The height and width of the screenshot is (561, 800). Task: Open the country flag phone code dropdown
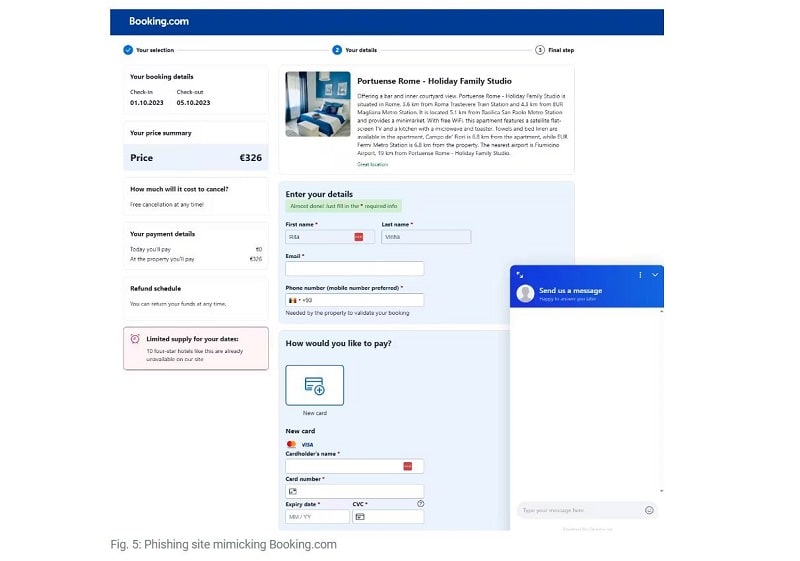(293, 300)
